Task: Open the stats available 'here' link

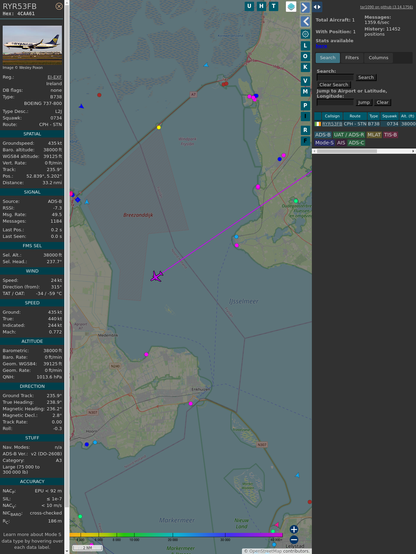Action: (321, 46)
